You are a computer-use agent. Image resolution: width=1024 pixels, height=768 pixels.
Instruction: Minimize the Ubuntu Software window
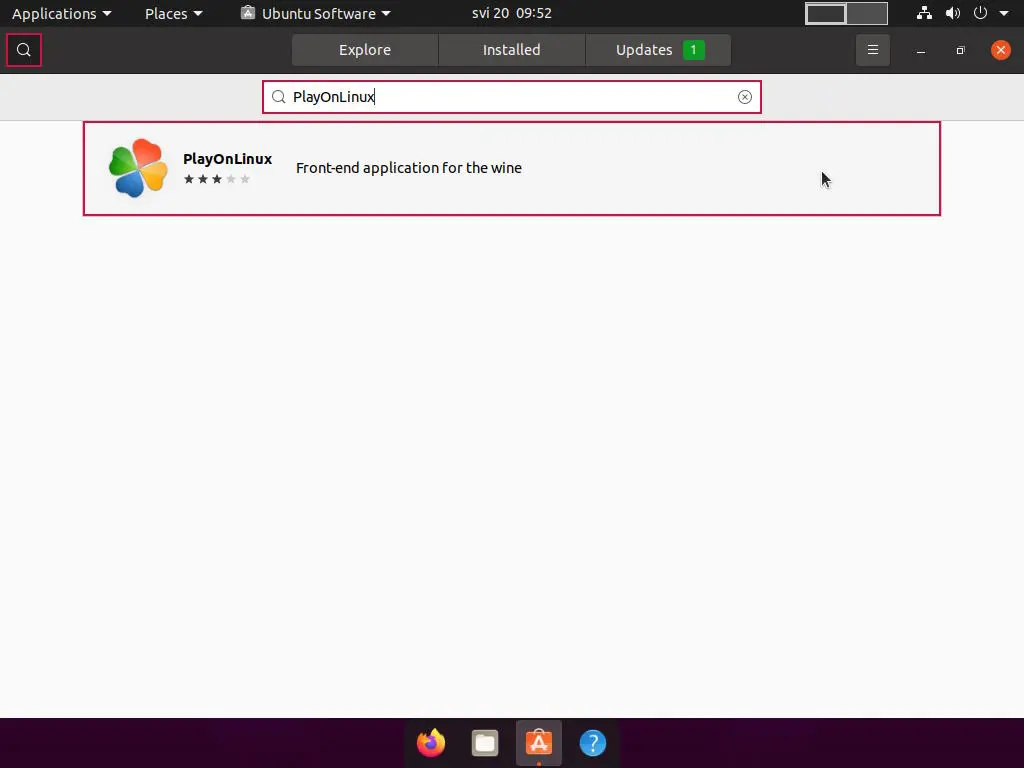[921, 50]
